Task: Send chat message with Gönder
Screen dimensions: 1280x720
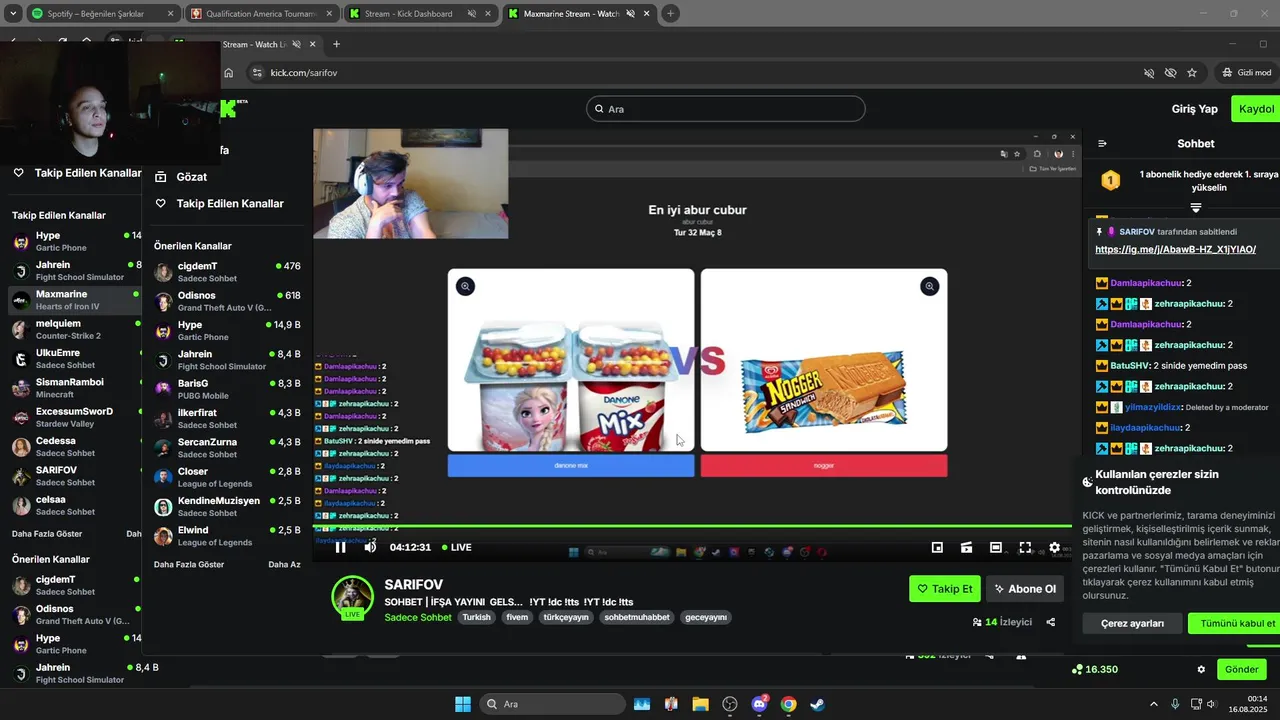Action: pos(1241,669)
